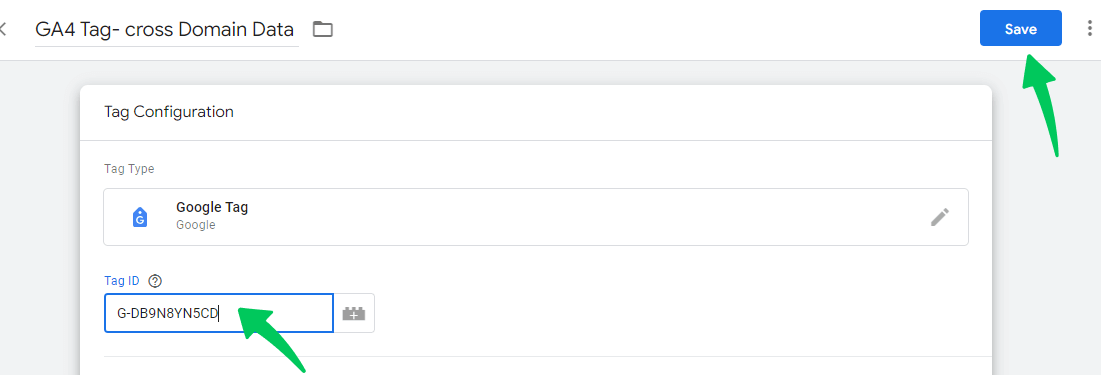1101x384 pixels.
Task: Edit the tag name GA4 Tag- cross Domain Data
Action: [166, 29]
